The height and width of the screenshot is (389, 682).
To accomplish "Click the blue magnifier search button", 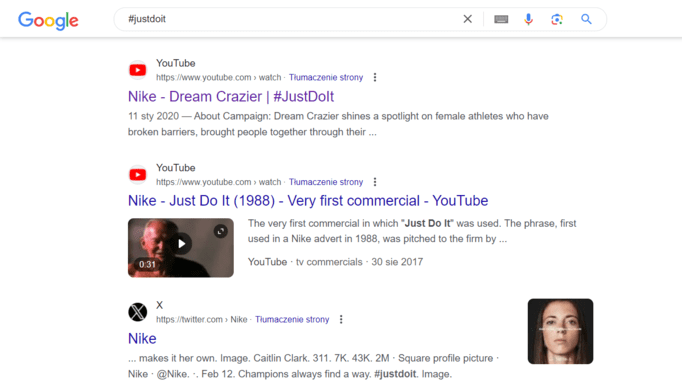I will [586, 19].
